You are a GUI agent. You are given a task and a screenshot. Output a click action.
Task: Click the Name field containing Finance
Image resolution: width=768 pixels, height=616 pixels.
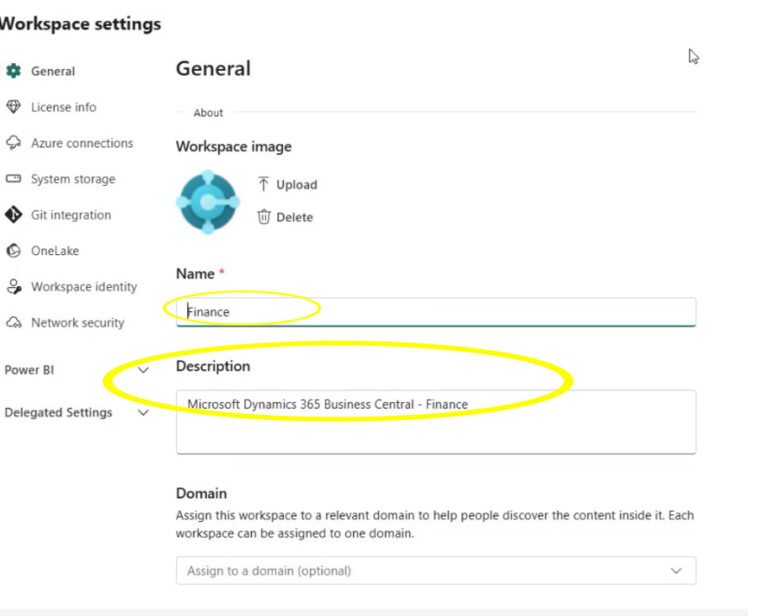(436, 312)
